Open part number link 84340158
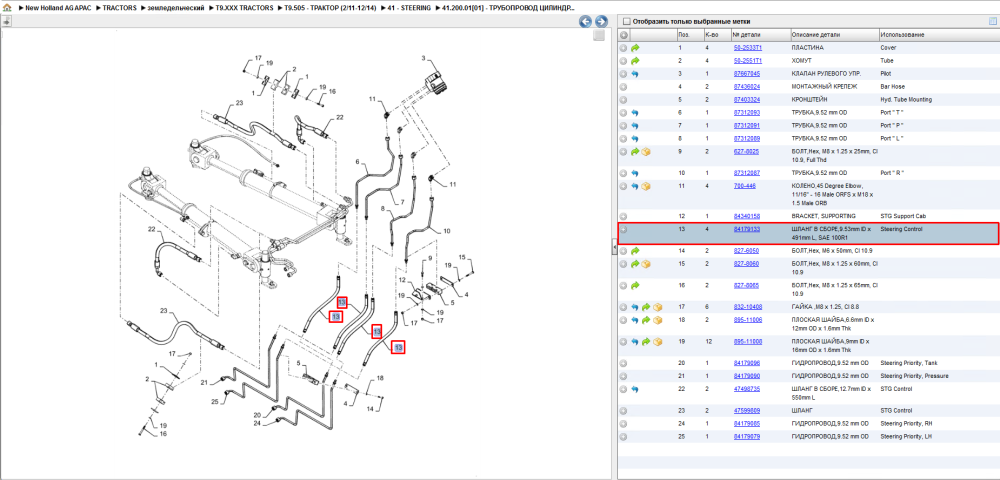The width and height of the screenshot is (1000, 480). (x=747, y=217)
